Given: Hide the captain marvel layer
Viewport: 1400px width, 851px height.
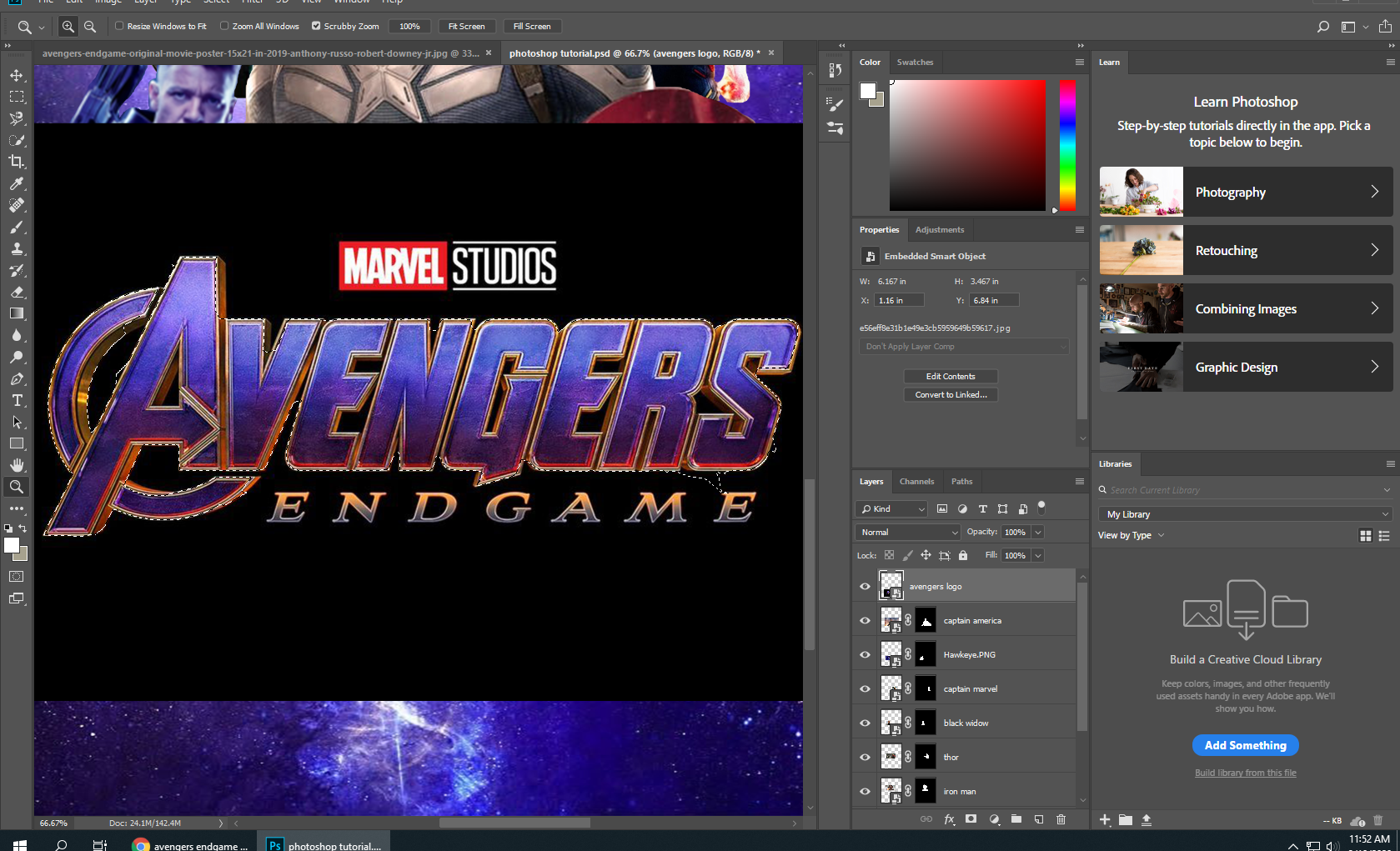Looking at the screenshot, I should coord(865,689).
